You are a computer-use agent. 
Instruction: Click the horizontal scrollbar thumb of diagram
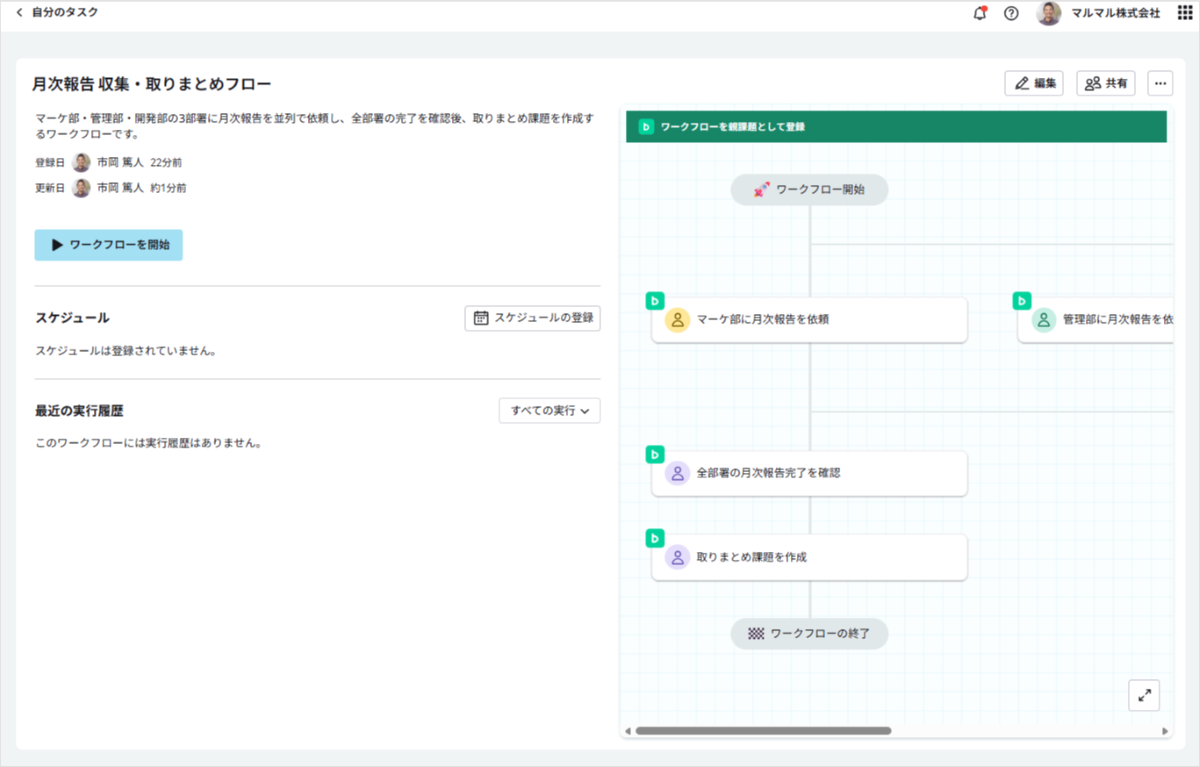(763, 731)
